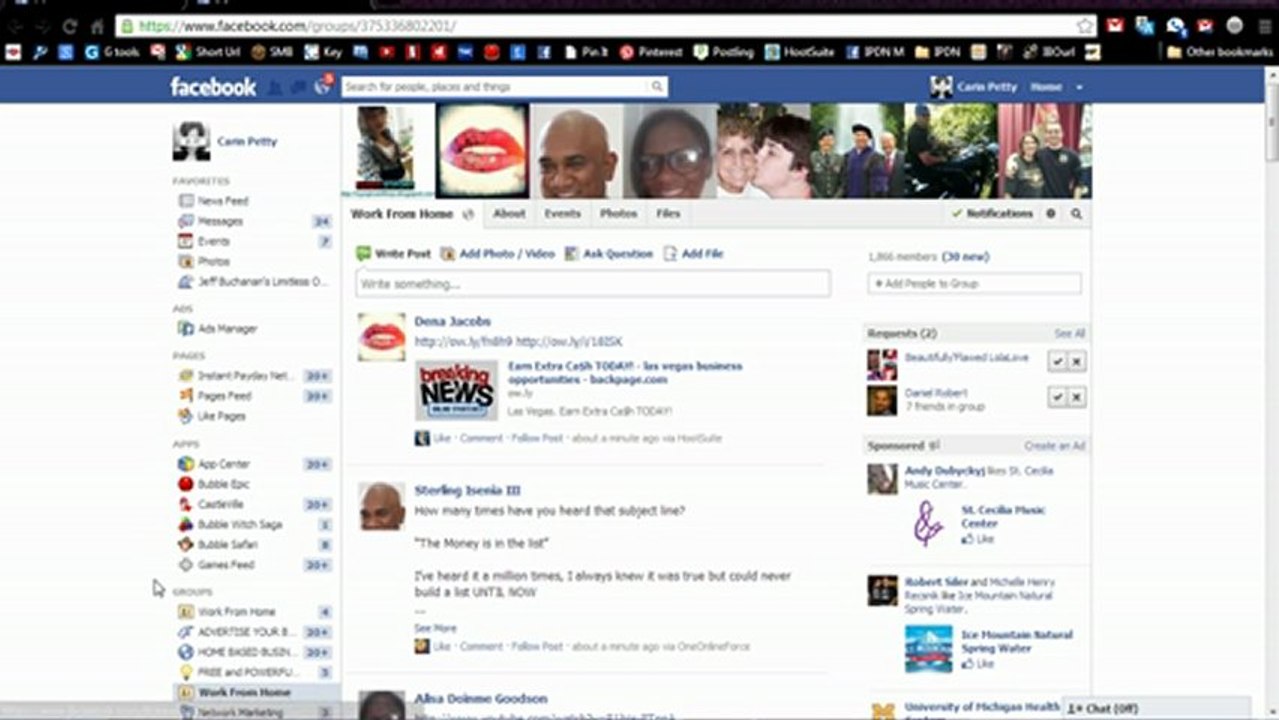Decline BeautifullyFlawed LolaLove's join request
Viewport: 1279px width, 720px height.
(x=1076, y=362)
